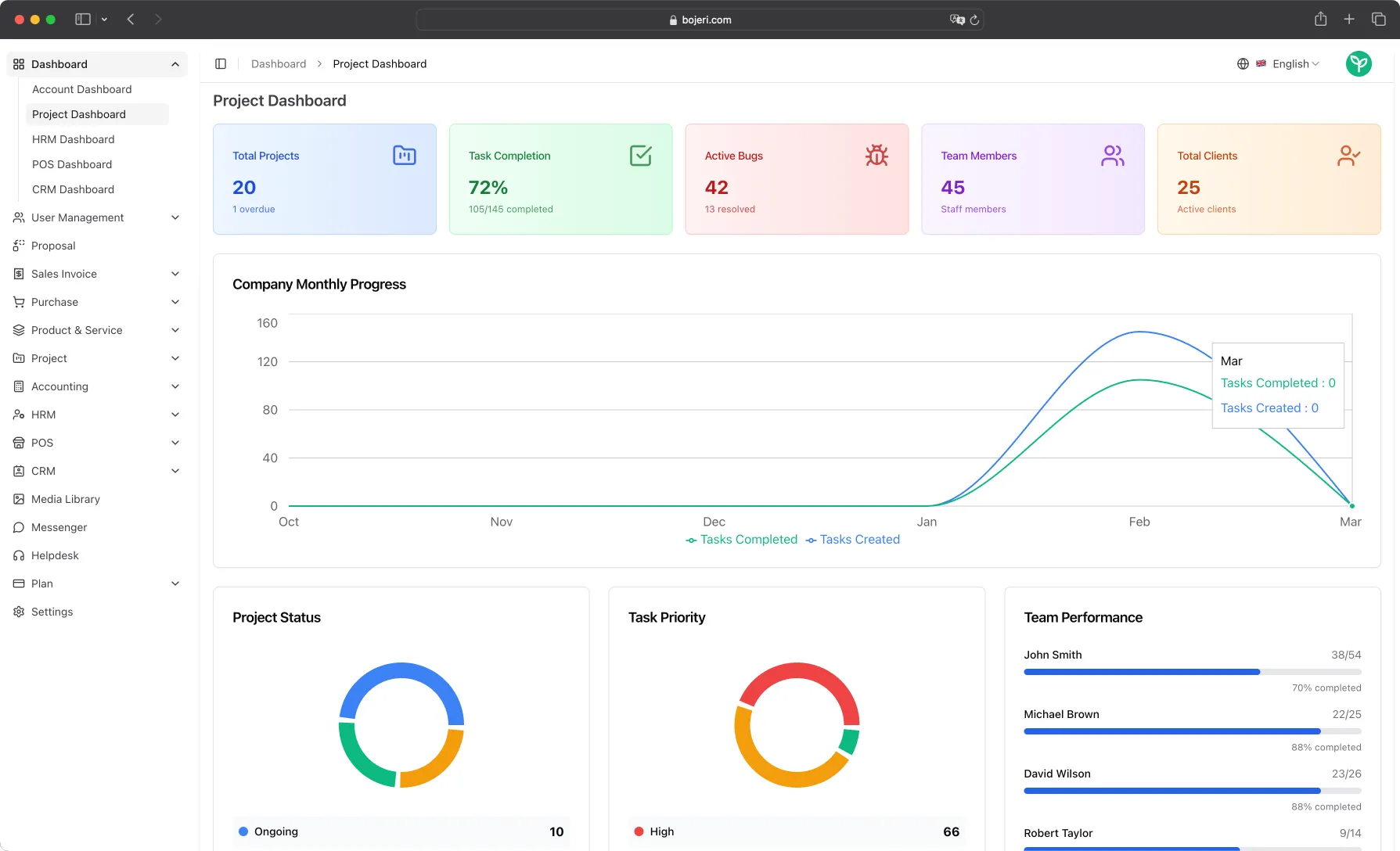The height and width of the screenshot is (851, 1400).
Task: Collapse the Dashboard section in sidebar
Action: [175, 64]
